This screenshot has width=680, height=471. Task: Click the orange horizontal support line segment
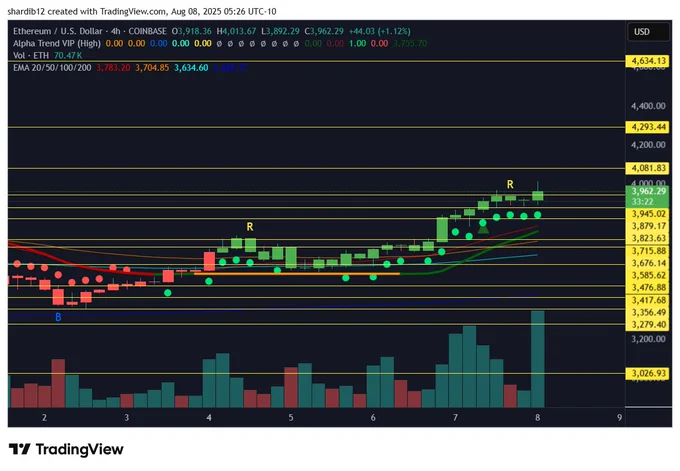(x=297, y=274)
